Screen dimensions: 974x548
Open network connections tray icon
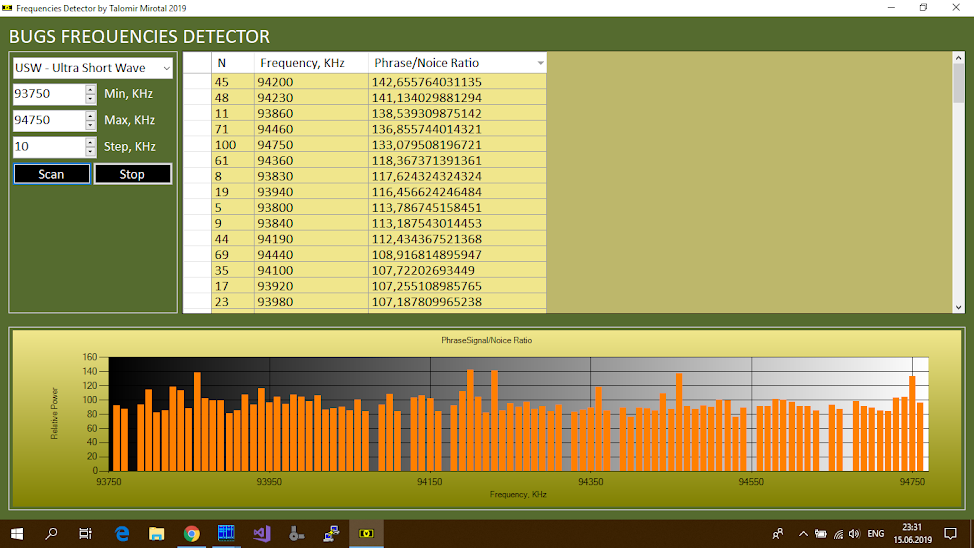839,534
